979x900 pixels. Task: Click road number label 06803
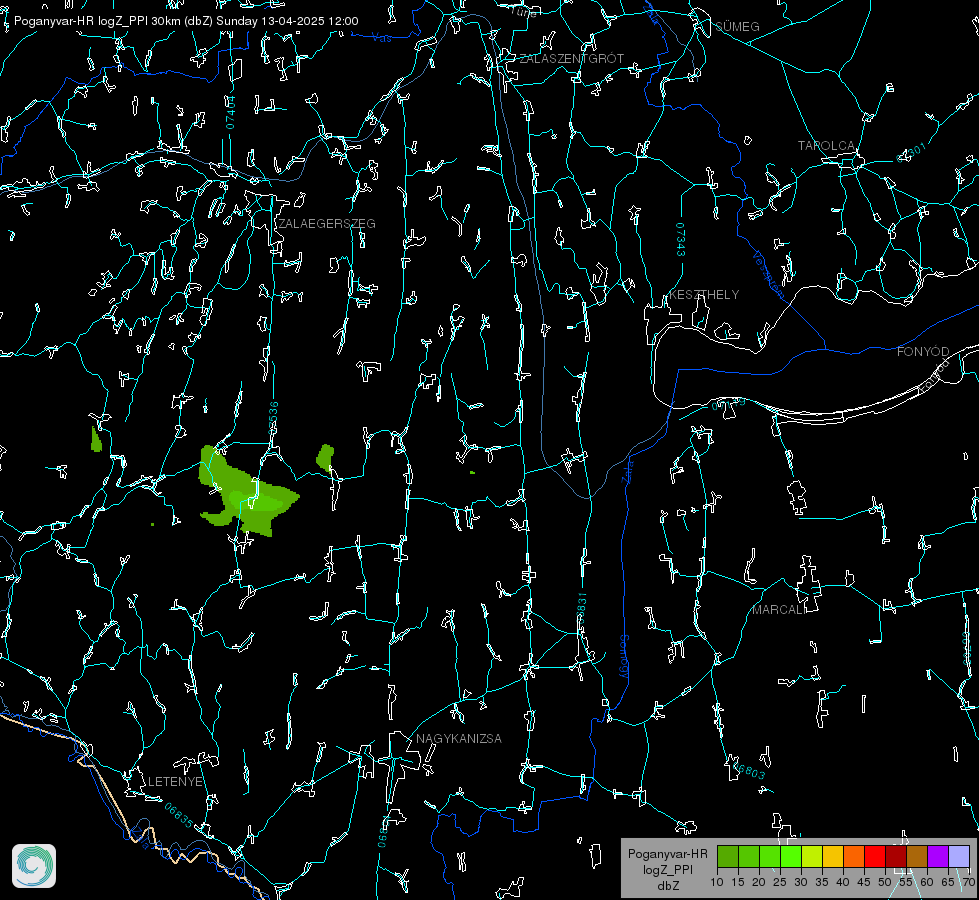[748, 771]
